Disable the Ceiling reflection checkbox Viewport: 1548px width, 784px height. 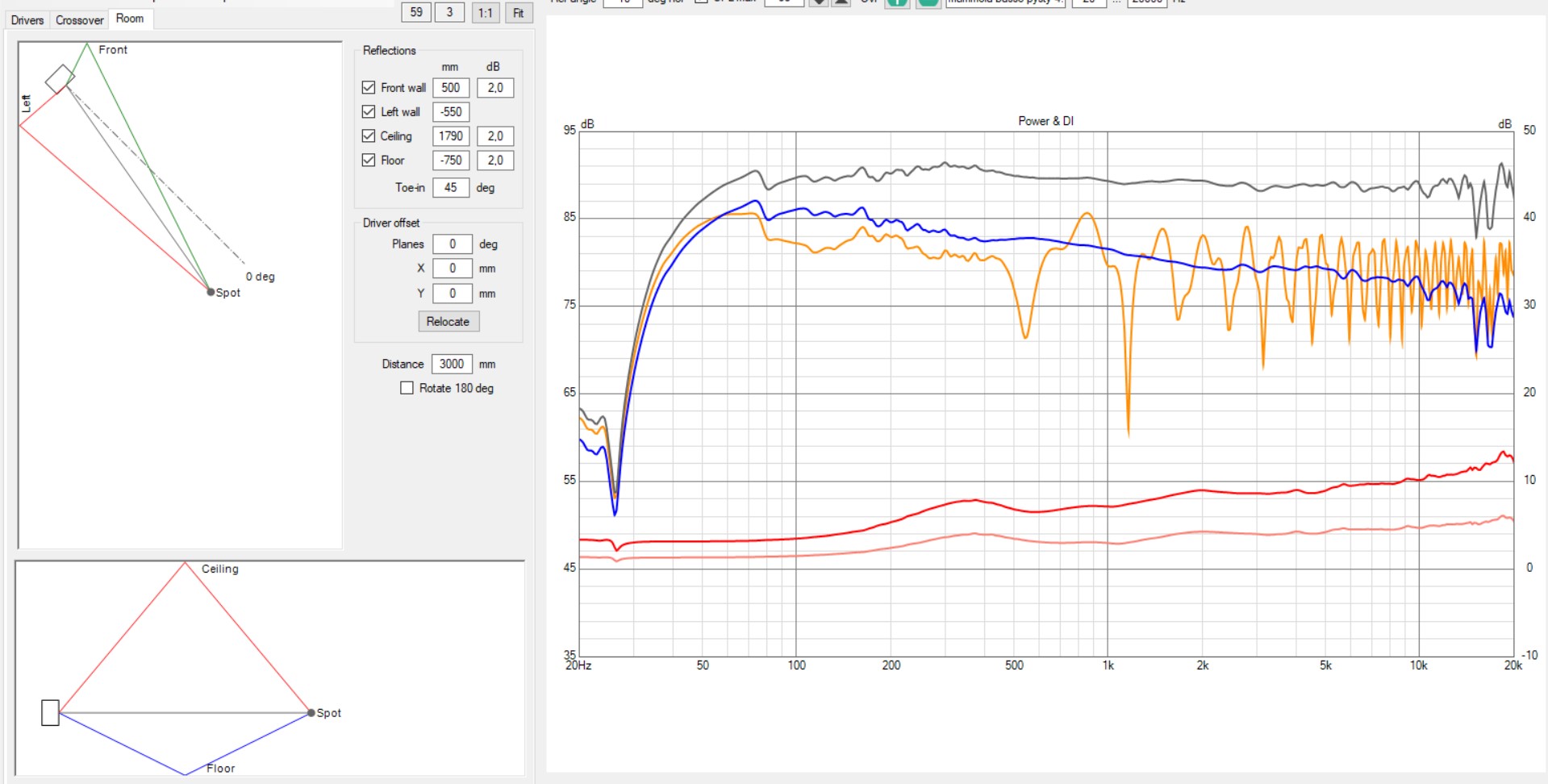pos(369,136)
